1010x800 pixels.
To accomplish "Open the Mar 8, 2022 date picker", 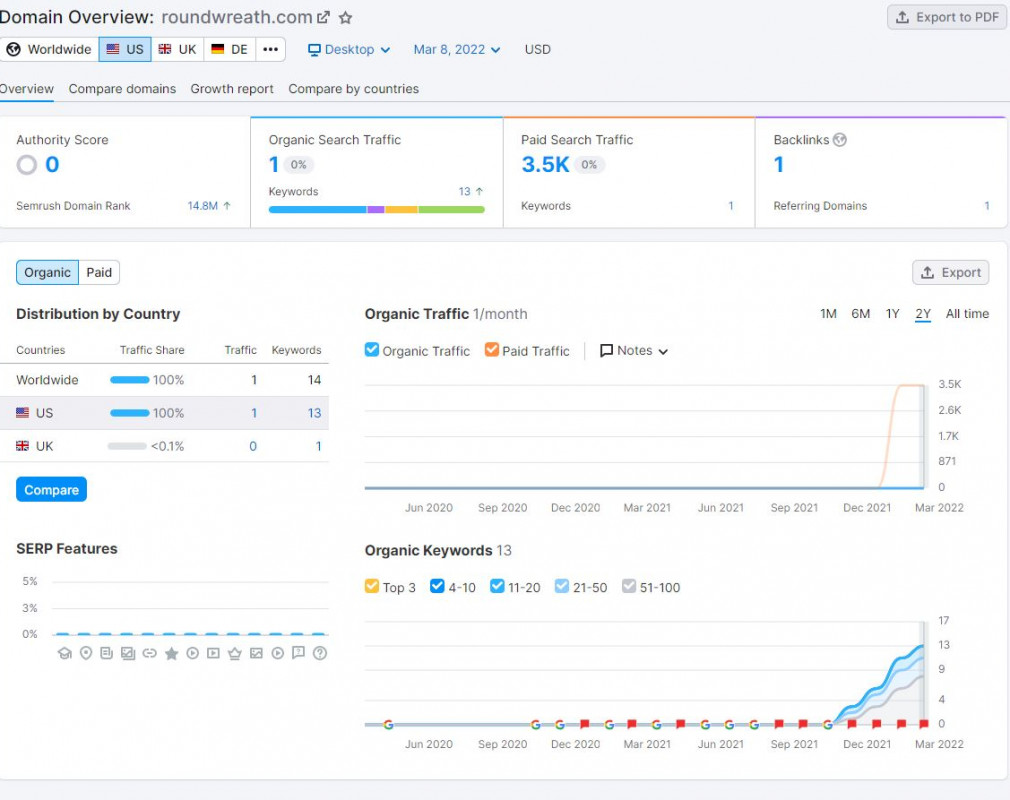I will pos(457,48).
